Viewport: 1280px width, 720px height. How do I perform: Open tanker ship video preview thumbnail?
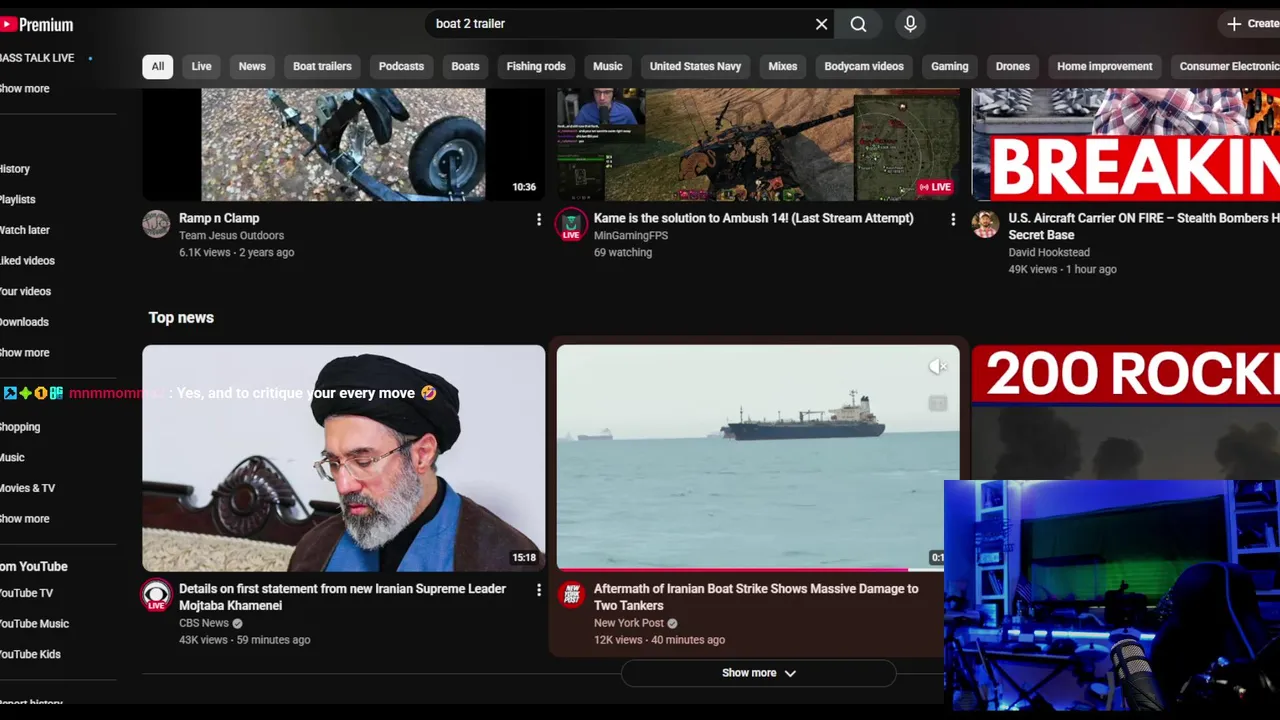tap(758, 458)
